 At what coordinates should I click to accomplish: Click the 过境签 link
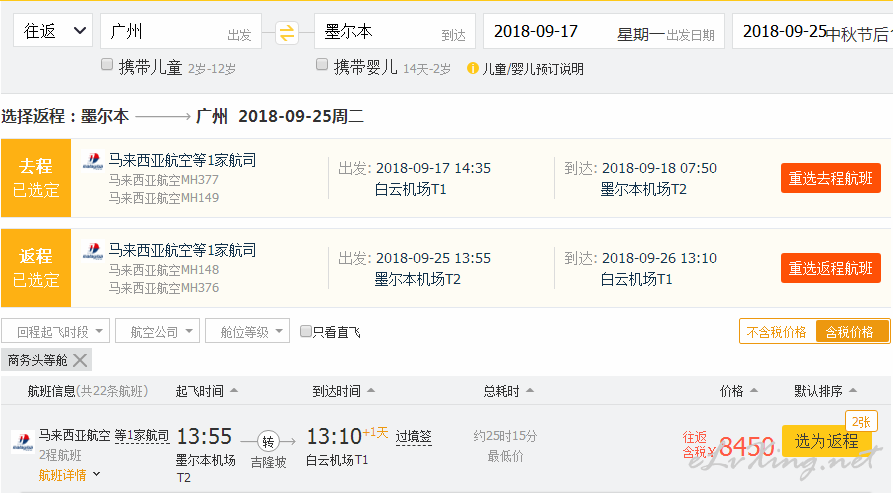click(x=413, y=437)
